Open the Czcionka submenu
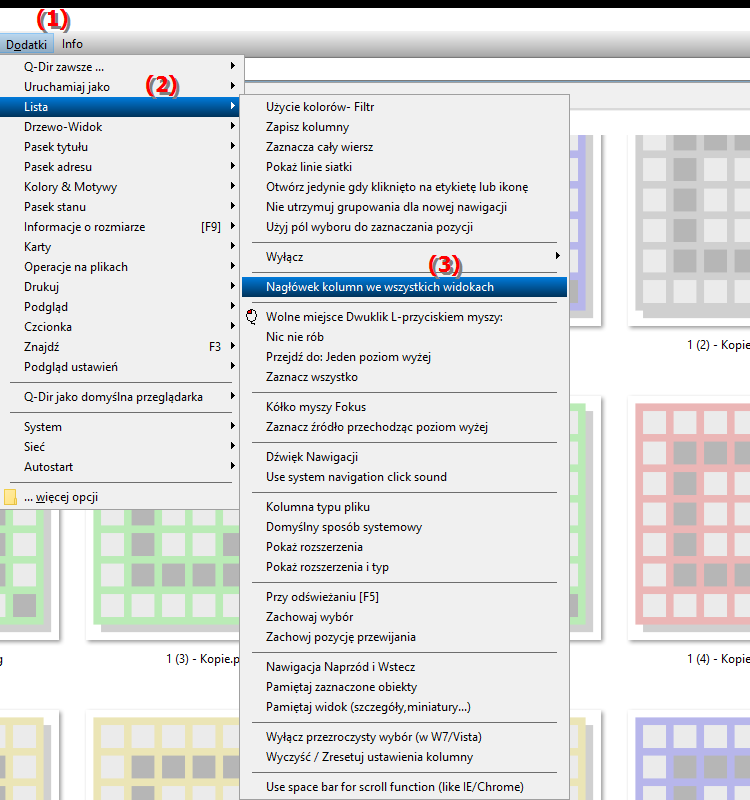 click(x=121, y=327)
